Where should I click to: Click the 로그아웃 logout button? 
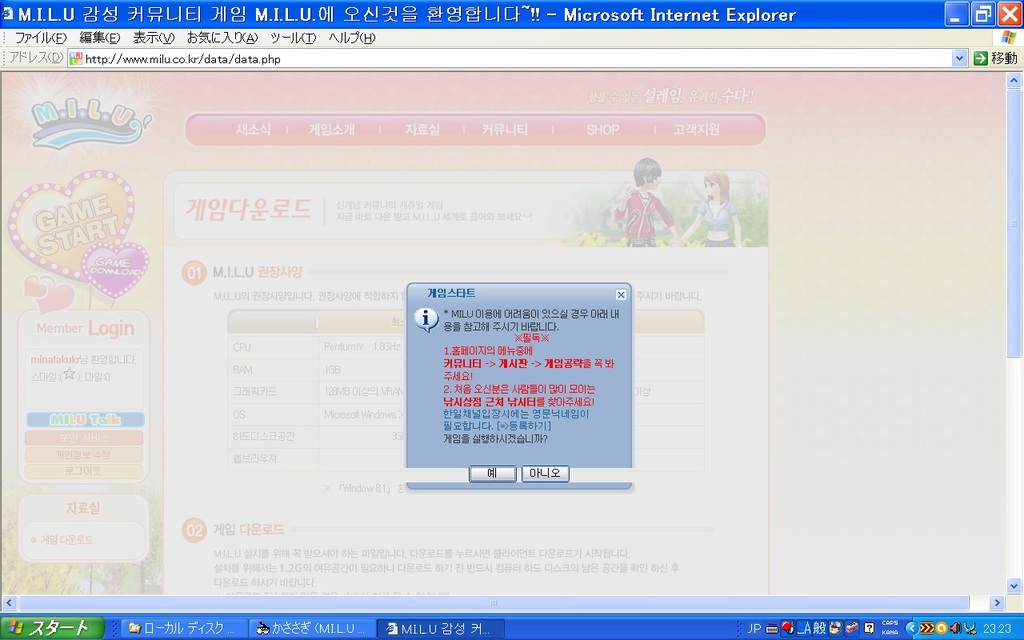point(84,471)
